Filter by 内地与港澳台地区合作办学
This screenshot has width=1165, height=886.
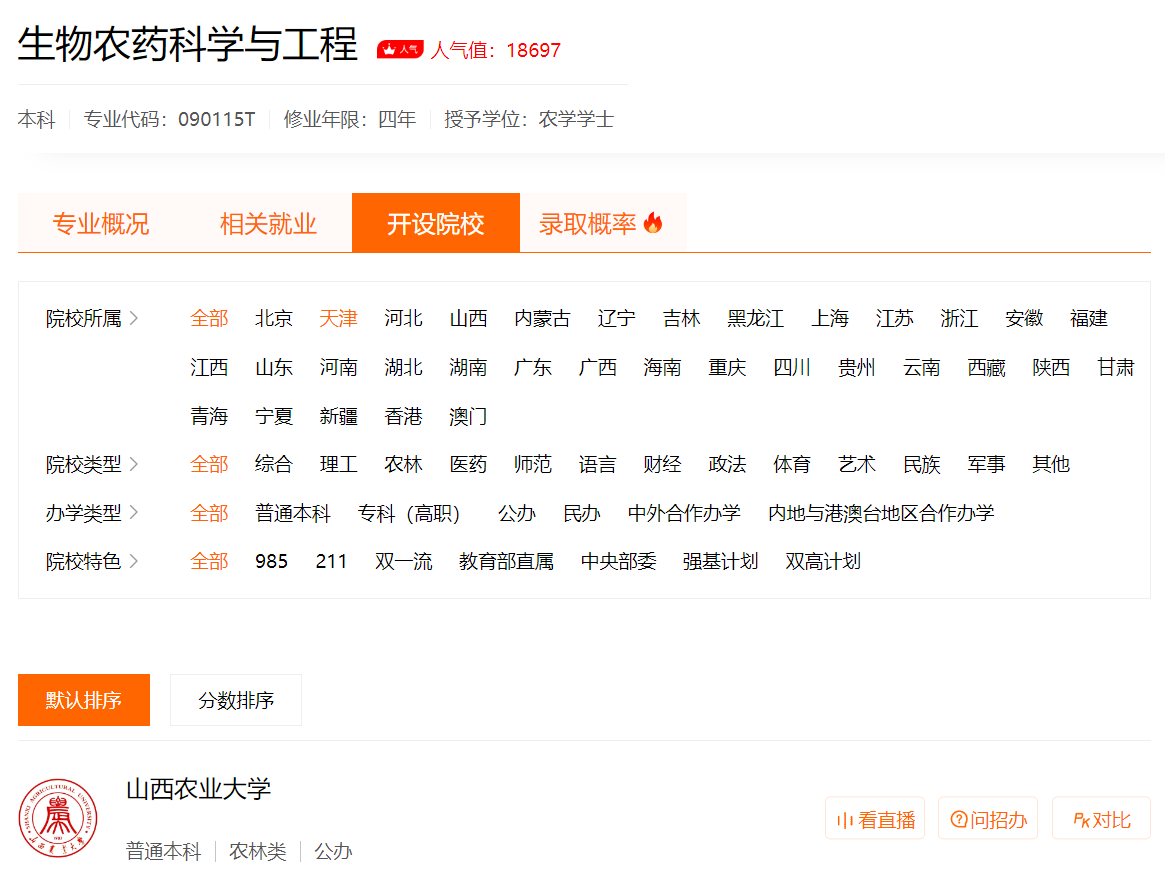(x=880, y=513)
